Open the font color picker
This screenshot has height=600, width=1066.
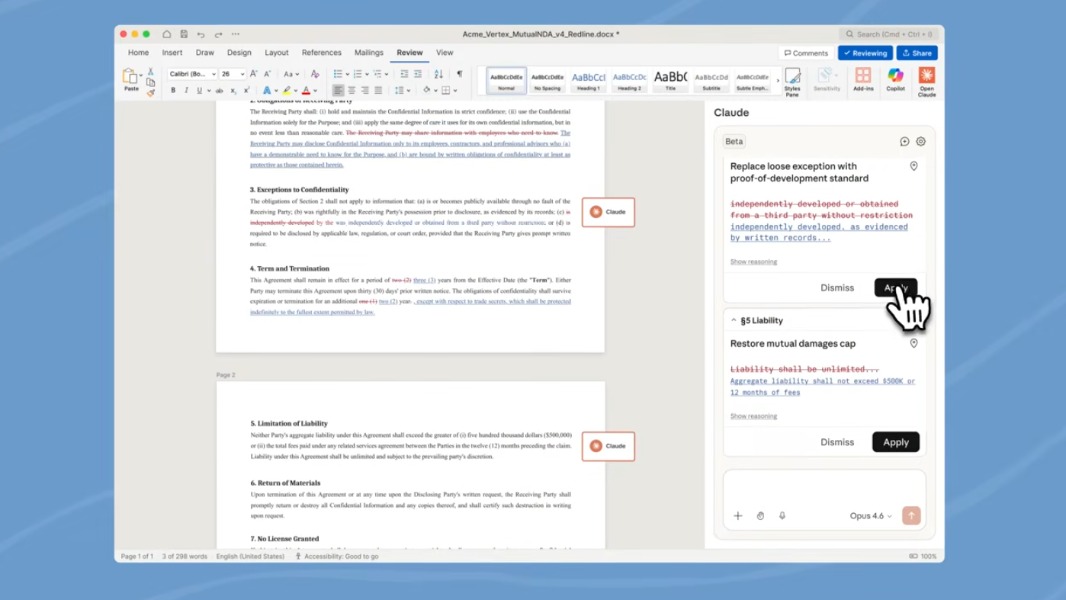point(304,90)
